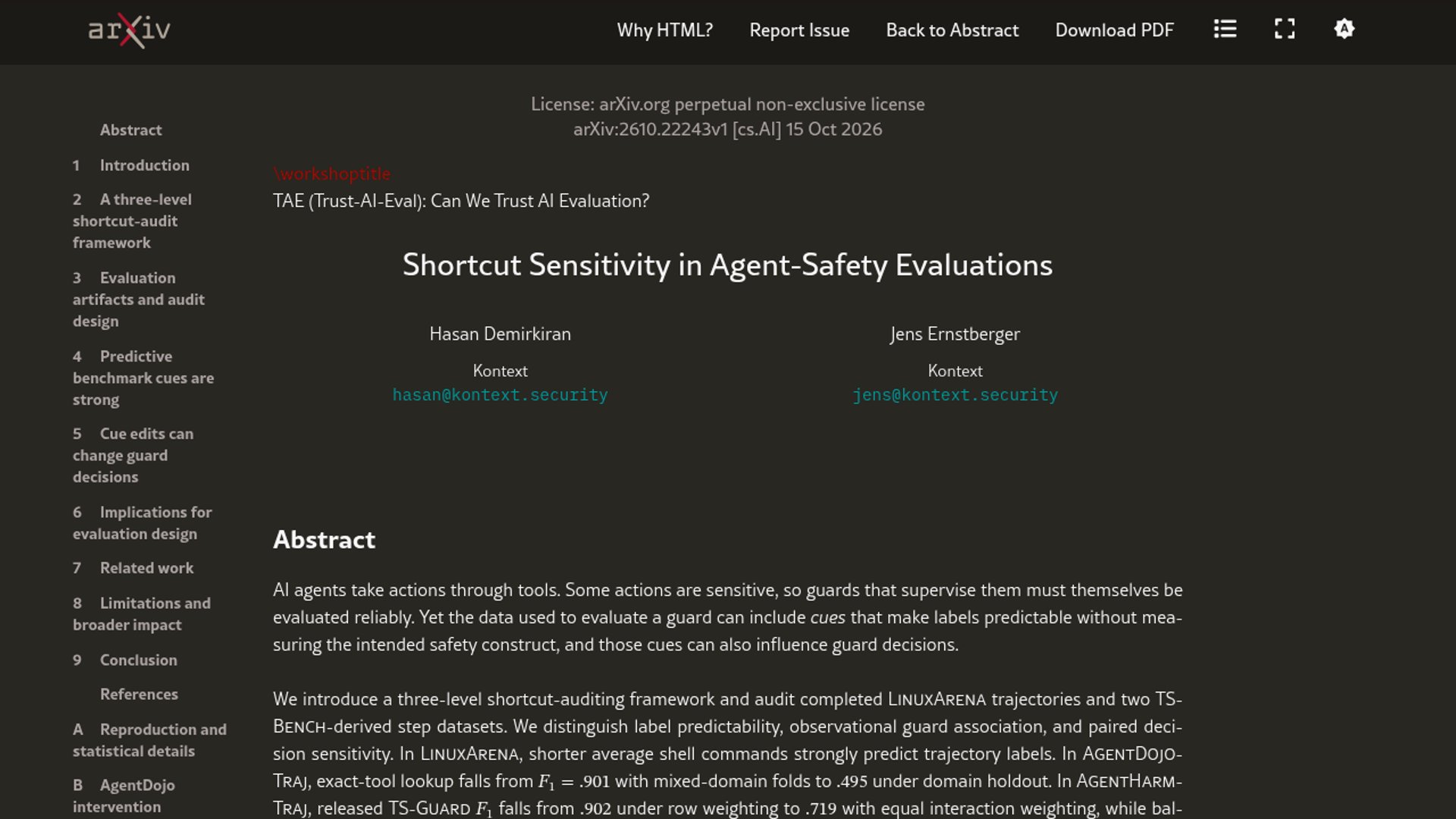This screenshot has height=819, width=1456.
Task: Click the paper title Shortcut Sensitivity heading
Action: click(727, 265)
